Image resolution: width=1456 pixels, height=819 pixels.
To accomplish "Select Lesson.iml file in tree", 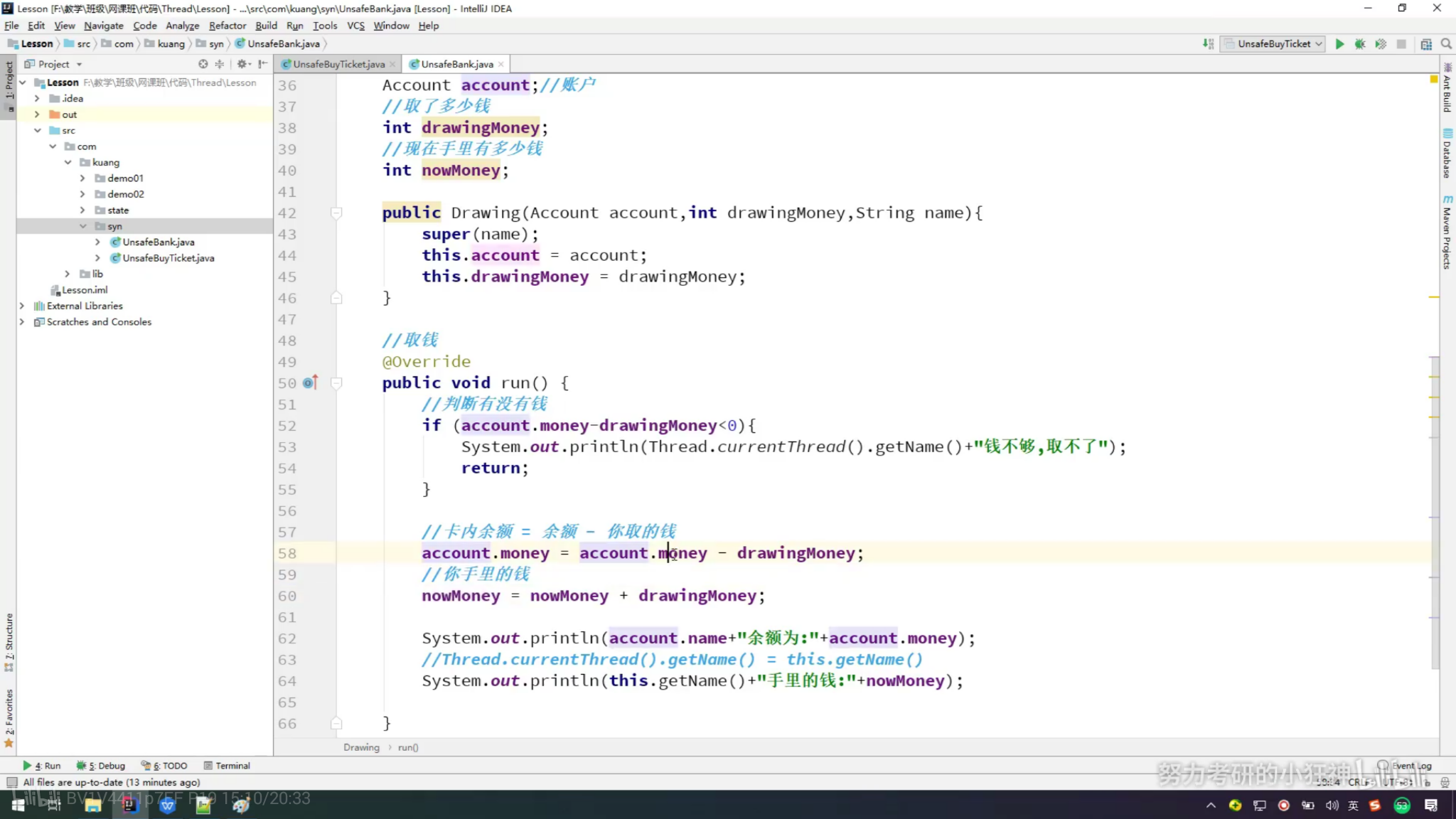I will pyautogui.click(x=85, y=290).
